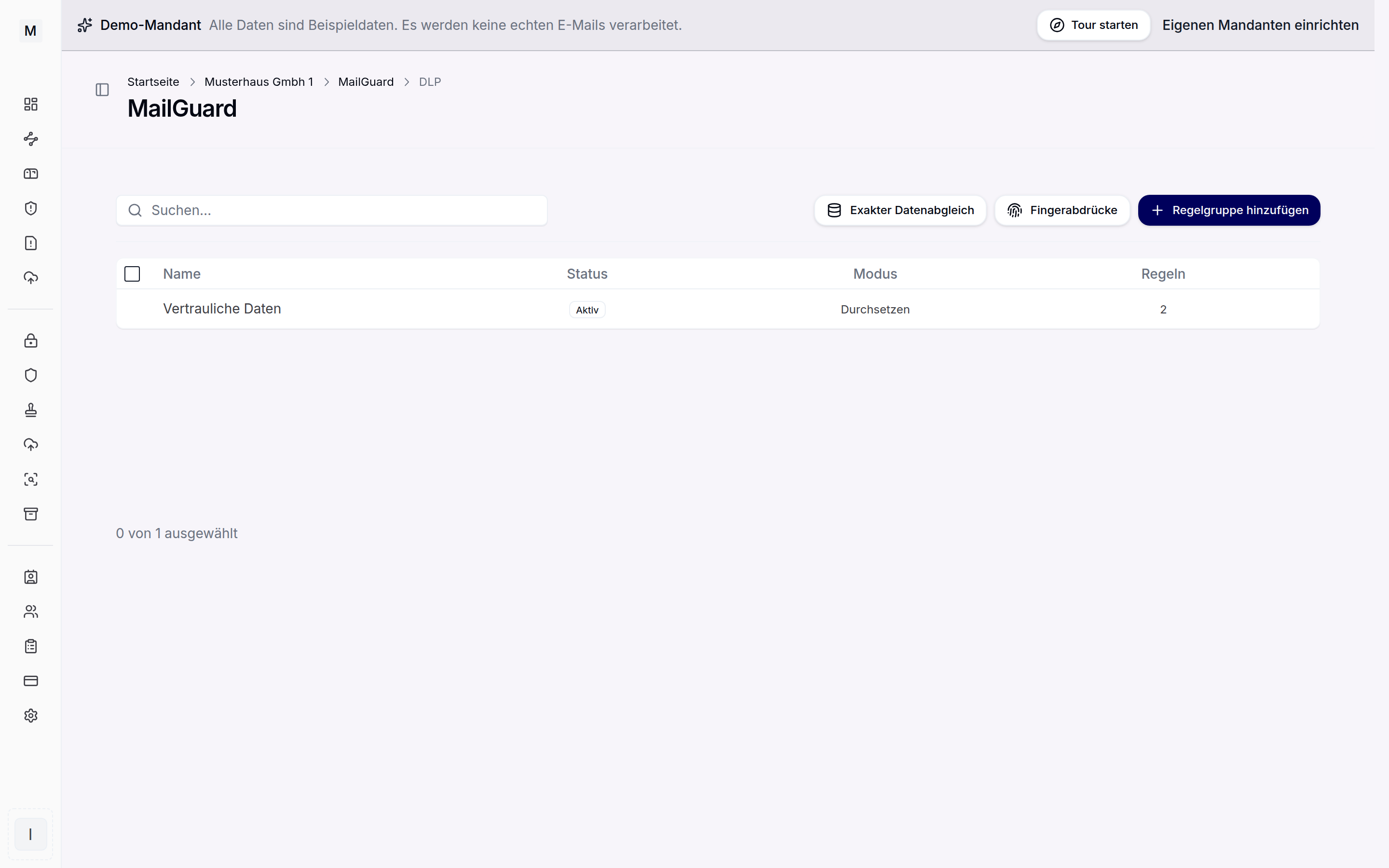Image resolution: width=1389 pixels, height=868 pixels.
Task: Click the Demo-Mandant banner label
Action: (x=150, y=25)
